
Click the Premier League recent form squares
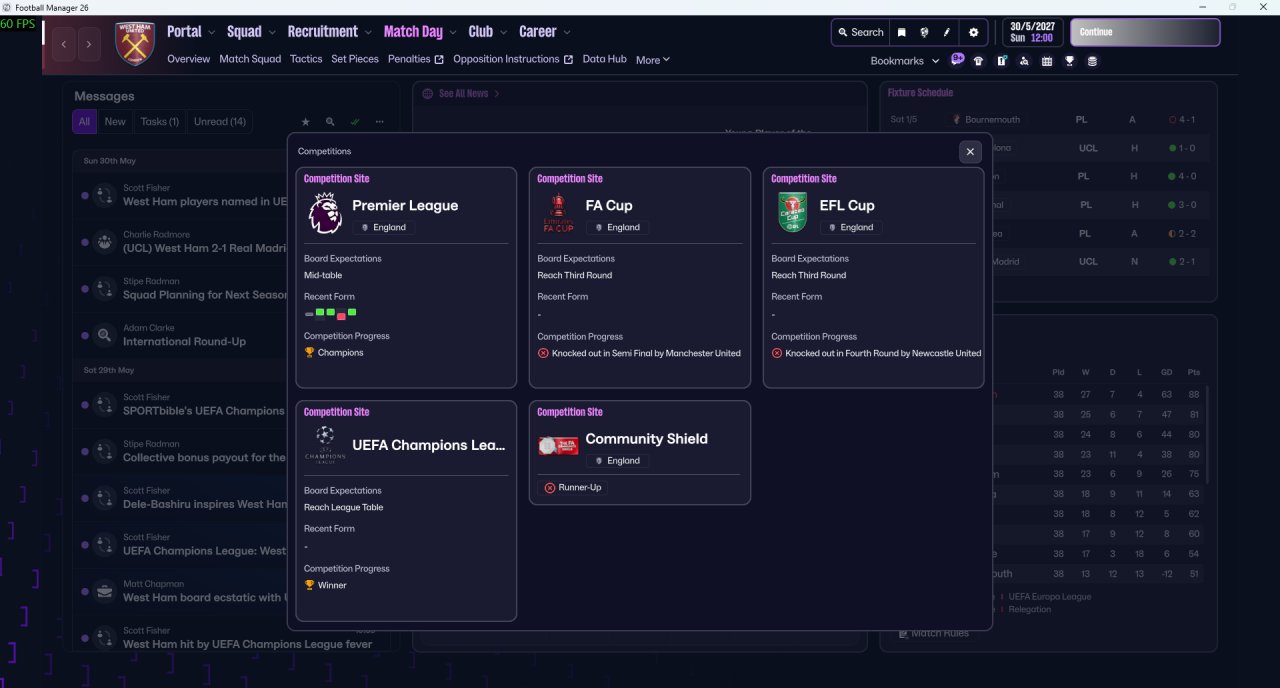331,314
